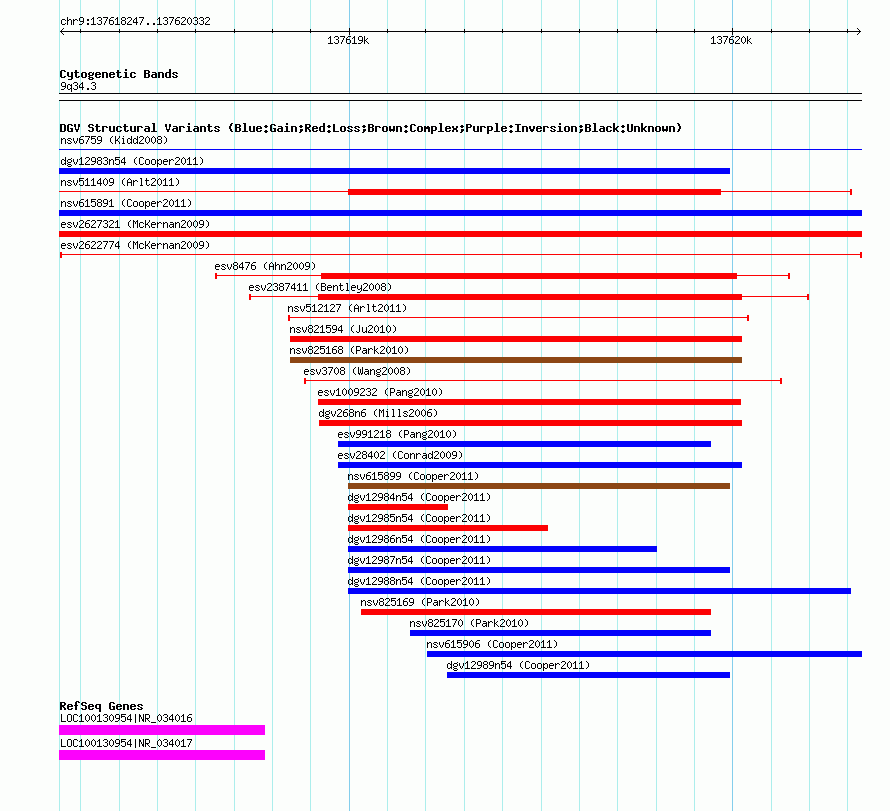Viewport: 890px width, 811px height.
Task: Click the nsv511409 (Arlt2011) label
Action: [120, 182]
